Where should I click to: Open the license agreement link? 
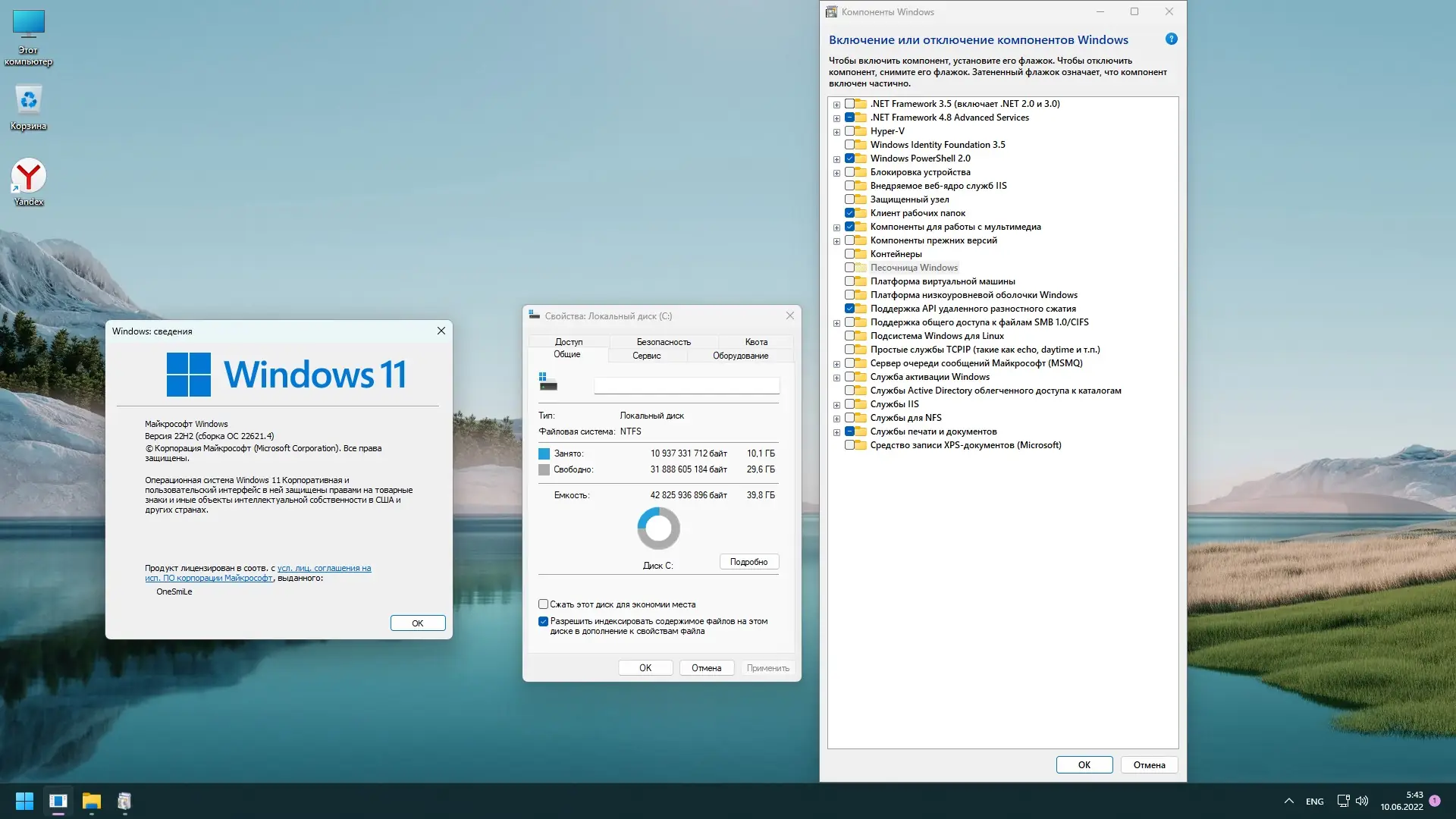pyautogui.click(x=324, y=568)
